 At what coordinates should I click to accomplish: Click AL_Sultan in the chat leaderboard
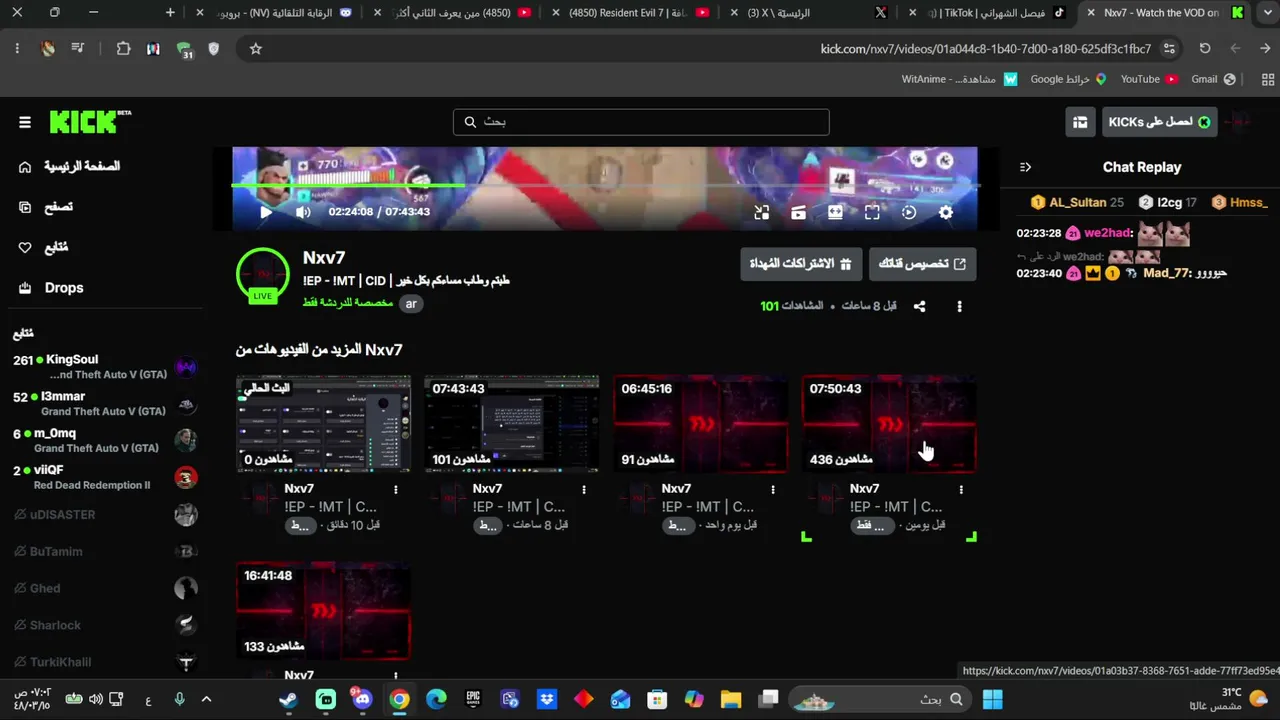pos(1077,203)
